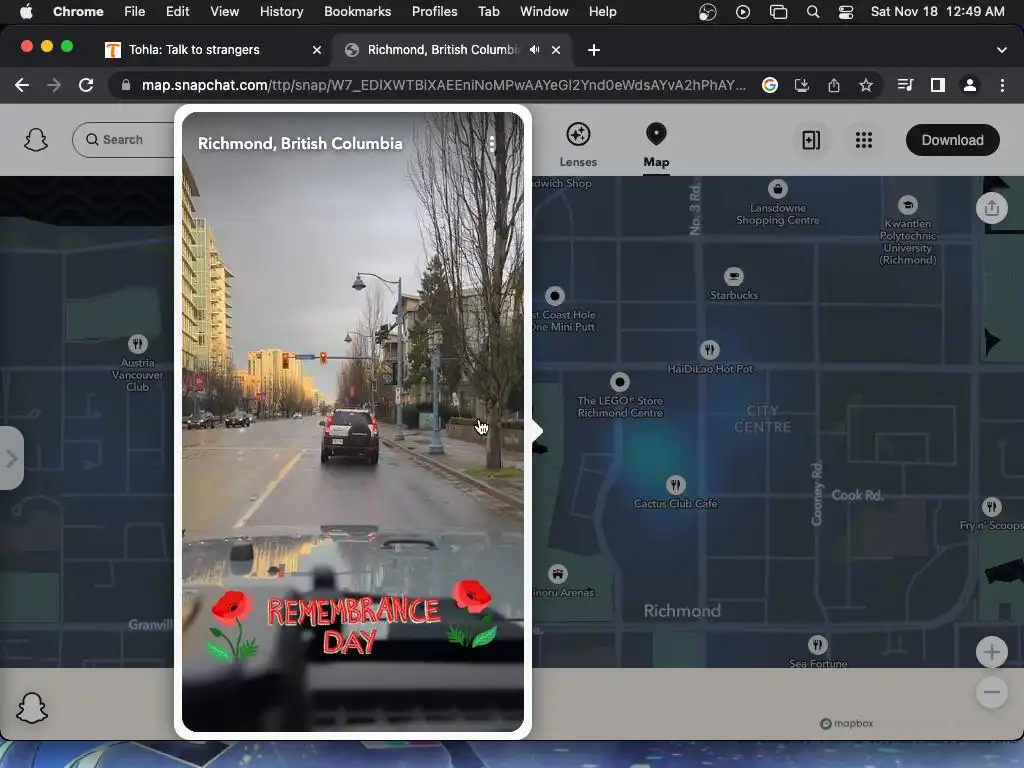Click the Kwantlen Polytechnic University marker
1024x768 pixels.
pos(907,204)
